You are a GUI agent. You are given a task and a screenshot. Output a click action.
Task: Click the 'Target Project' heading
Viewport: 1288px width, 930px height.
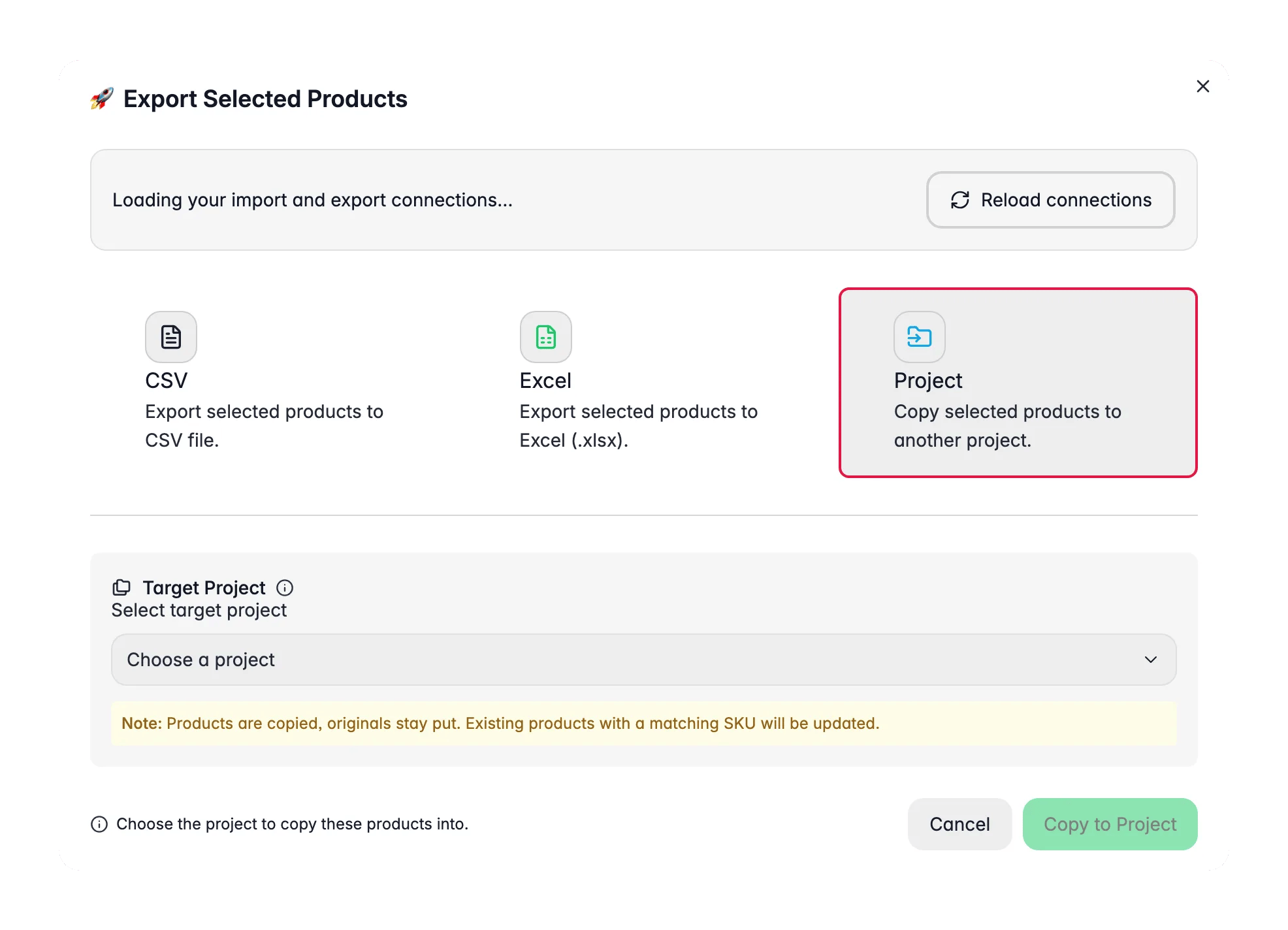204,588
